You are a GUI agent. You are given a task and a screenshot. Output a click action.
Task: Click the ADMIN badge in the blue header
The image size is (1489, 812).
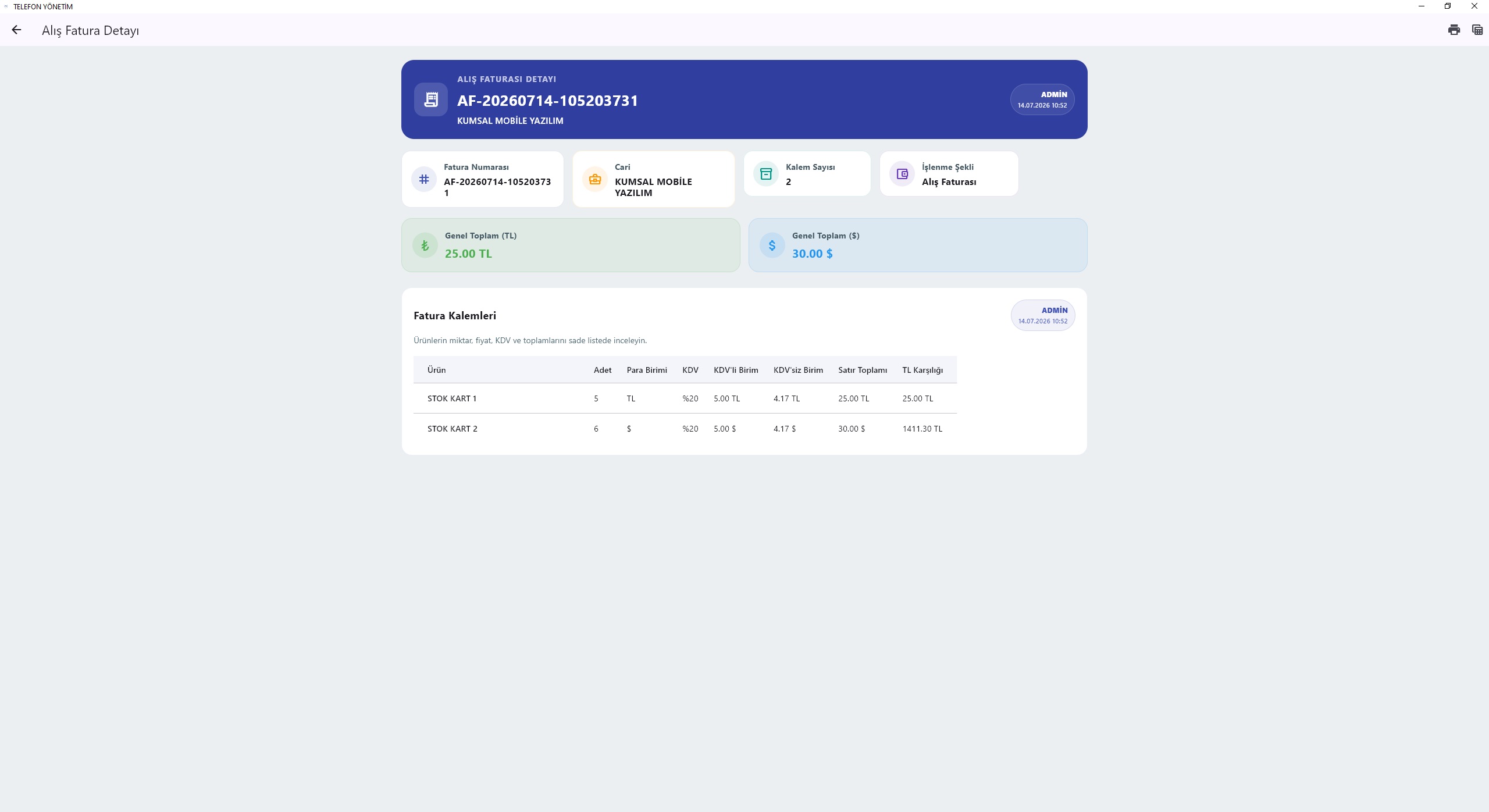point(1042,99)
